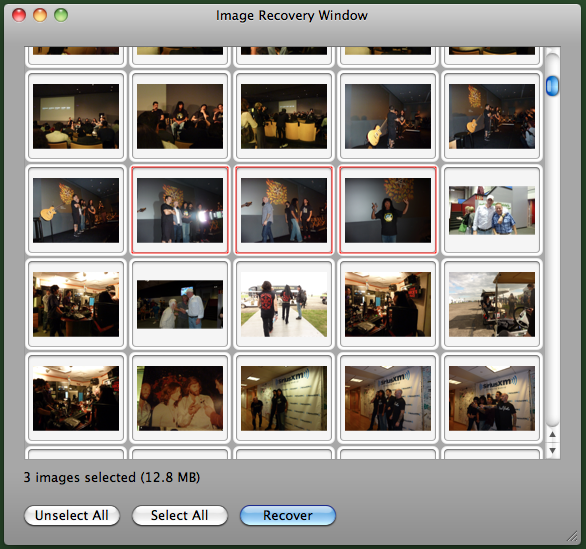Select vintage thumbnail of Bee Gees-style trio
Viewport: 586px width, 549px height.
pos(180,398)
